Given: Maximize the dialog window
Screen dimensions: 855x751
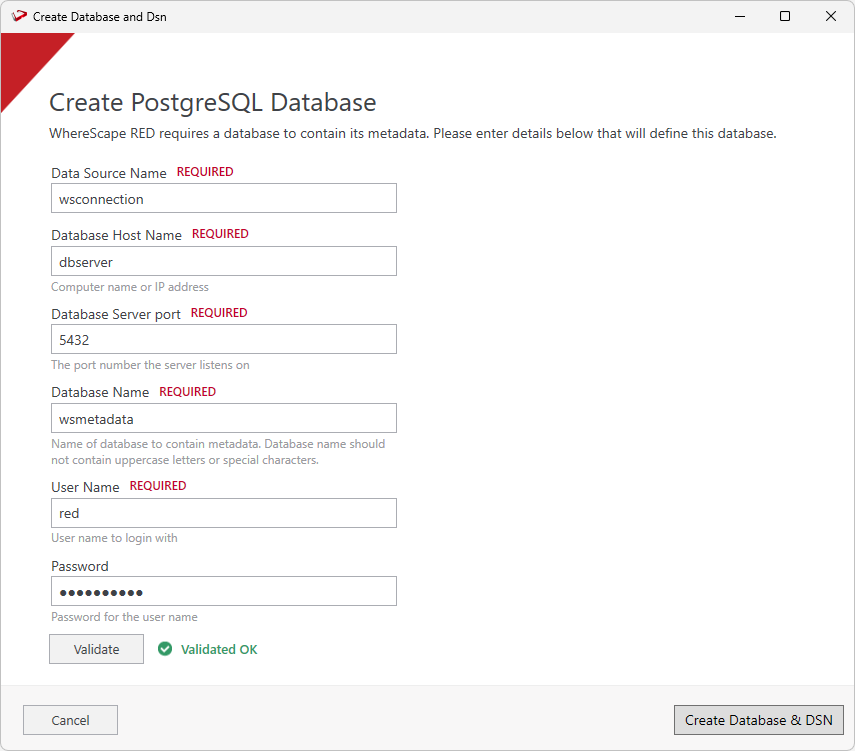Looking at the screenshot, I should click(x=785, y=16).
